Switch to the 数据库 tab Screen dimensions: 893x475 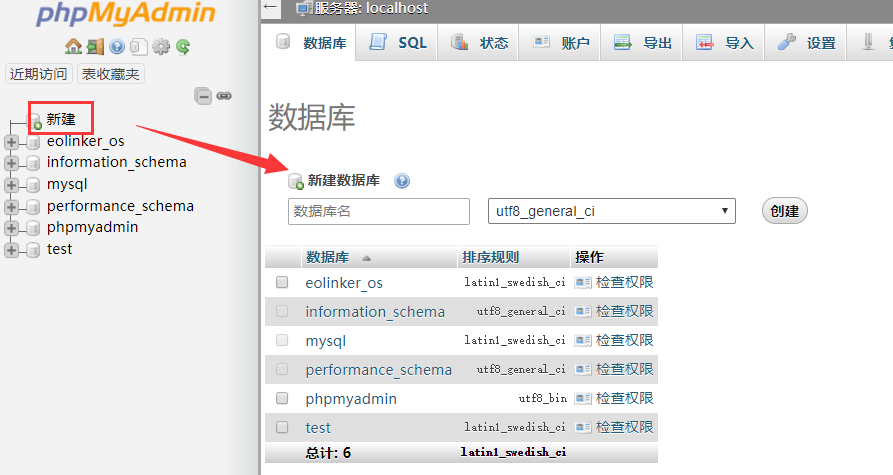point(309,43)
